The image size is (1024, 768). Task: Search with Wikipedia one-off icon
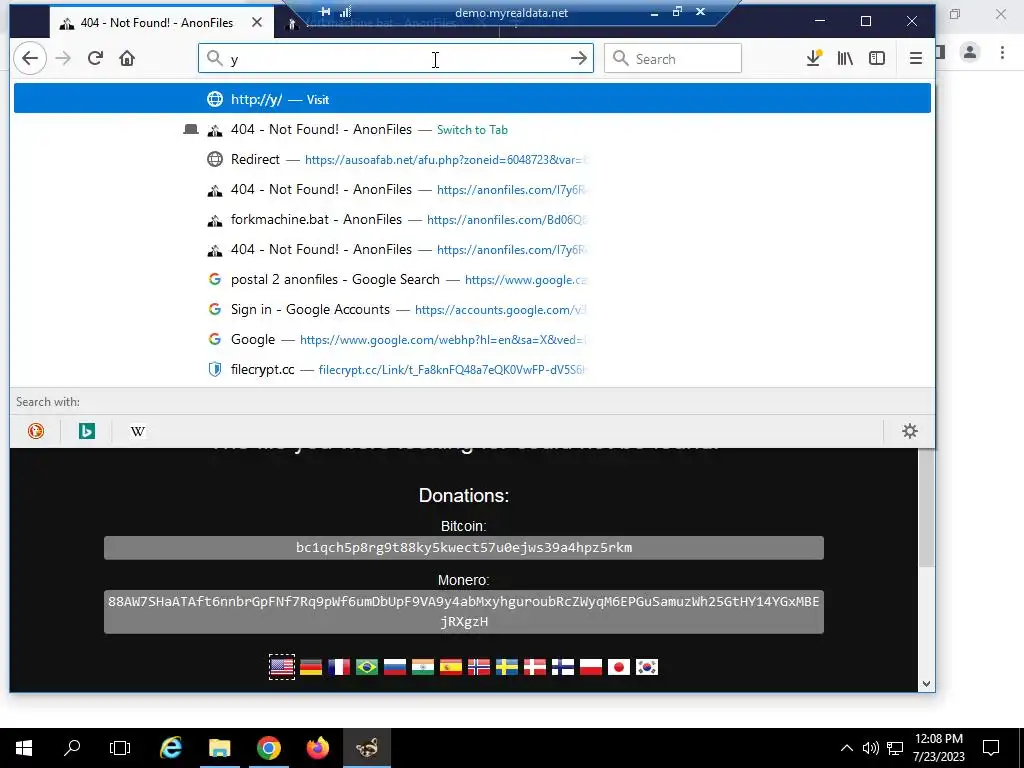click(138, 431)
